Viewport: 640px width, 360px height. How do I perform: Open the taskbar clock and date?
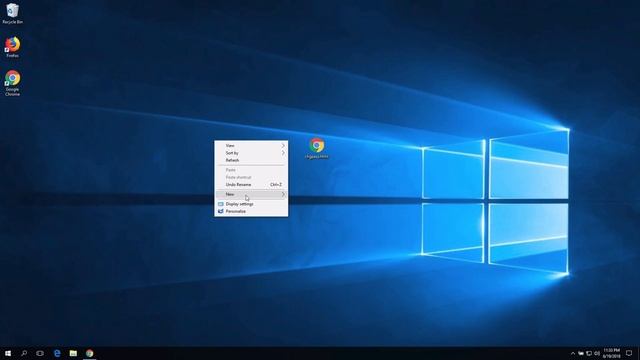click(x=611, y=353)
